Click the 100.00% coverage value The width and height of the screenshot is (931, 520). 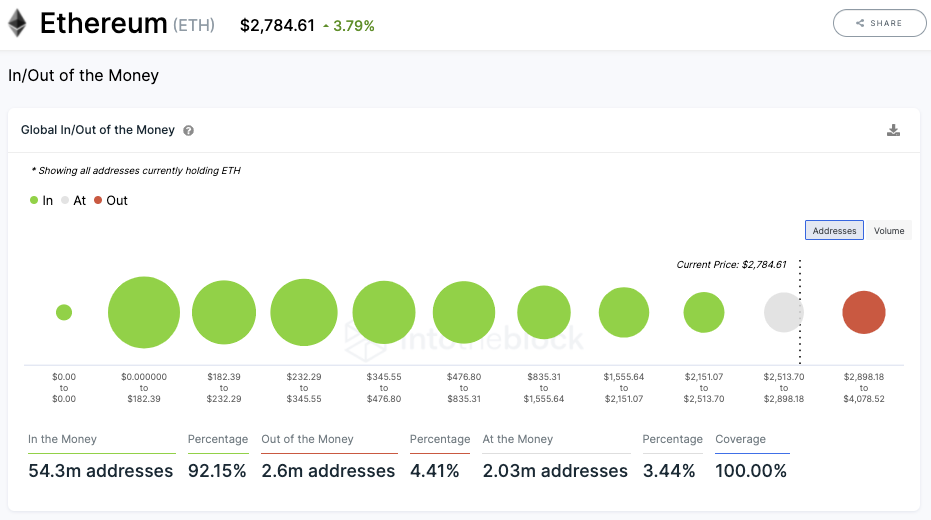point(751,471)
